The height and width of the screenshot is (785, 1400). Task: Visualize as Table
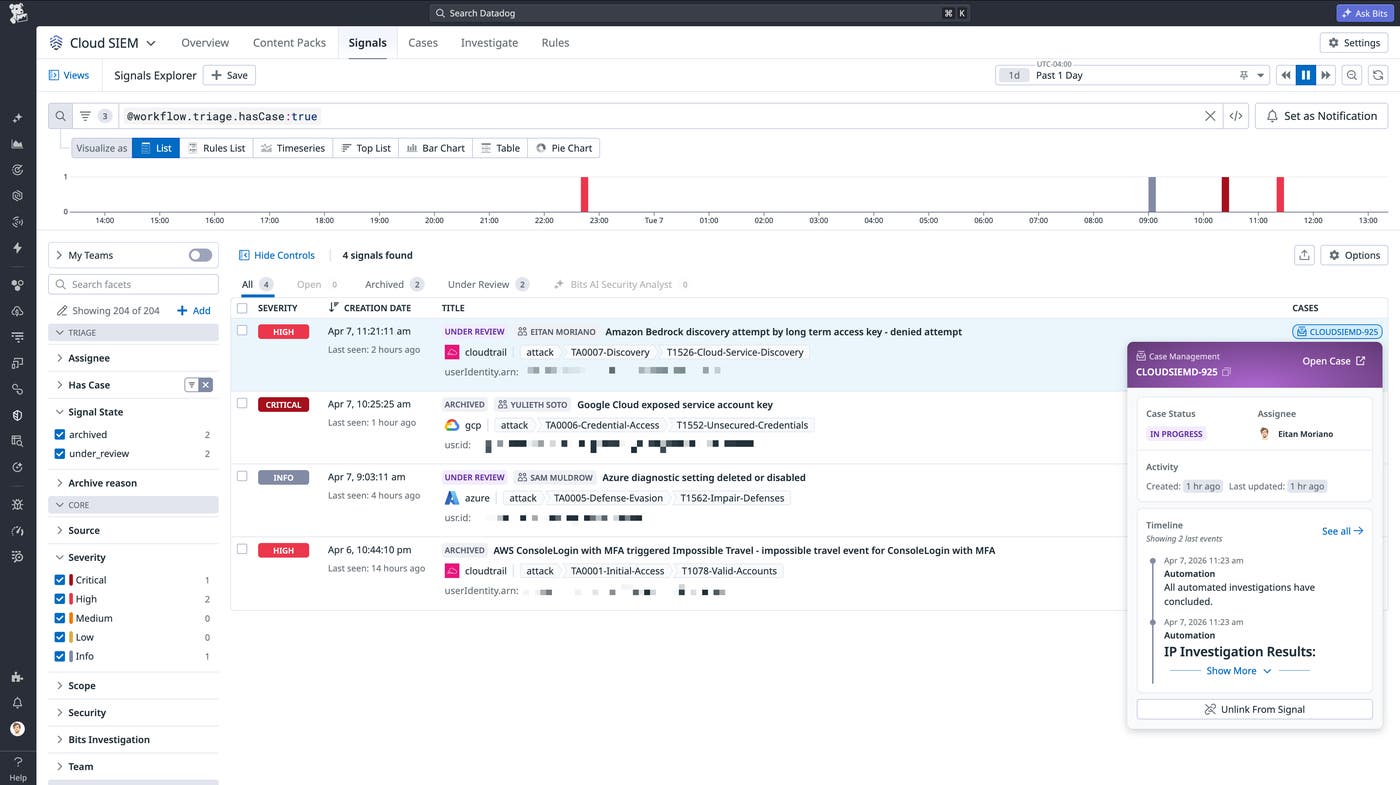pyautogui.click(x=500, y=148)
